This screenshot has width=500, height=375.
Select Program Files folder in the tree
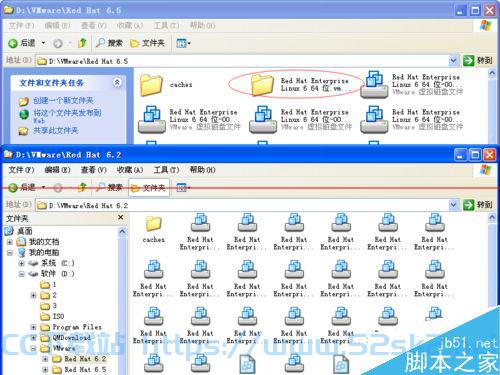tap(71, 327)
